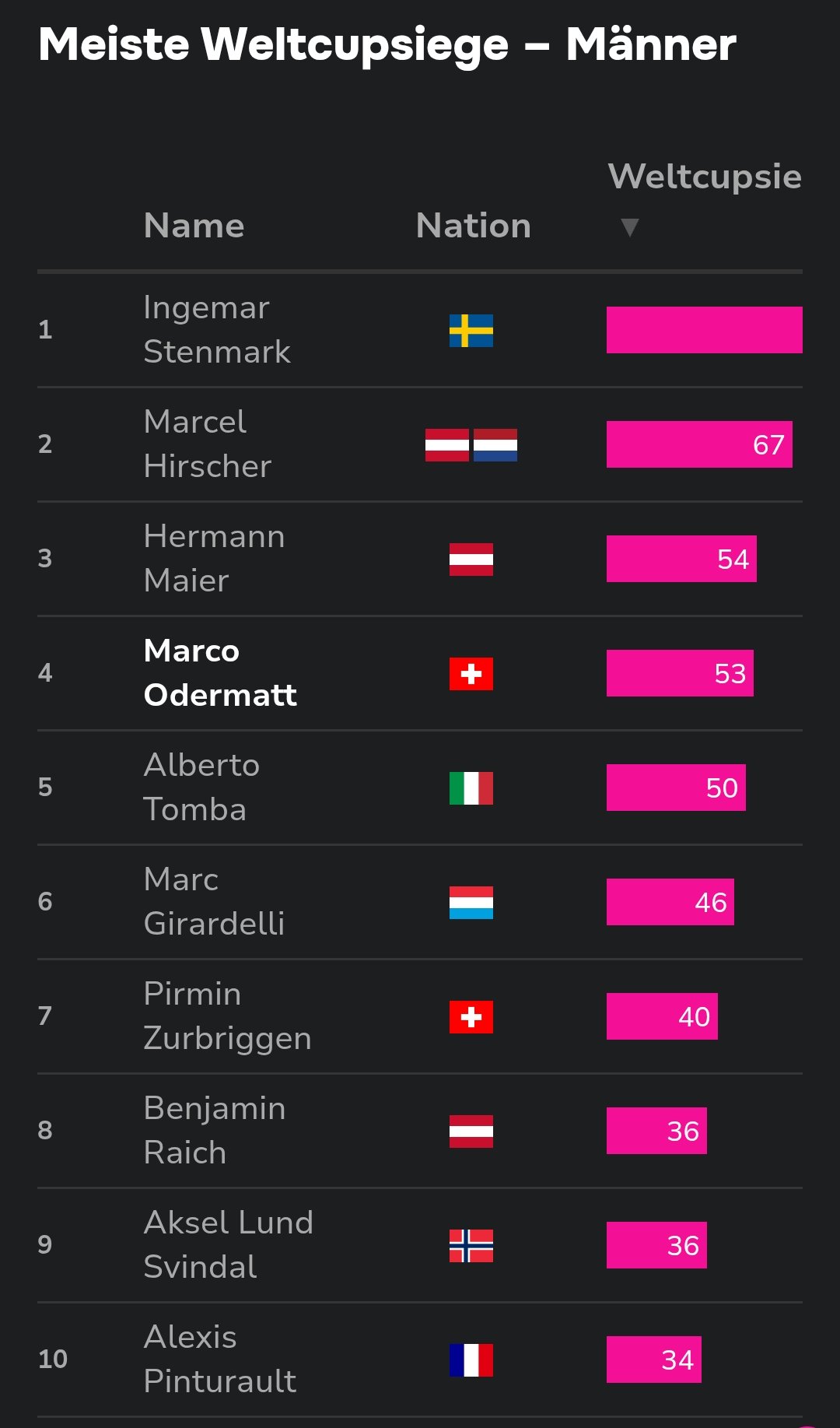Click the Dutch flag next to Marcel Hirscher
The height and width of the screenshot is (1428, 840).
tap(495, 444)
